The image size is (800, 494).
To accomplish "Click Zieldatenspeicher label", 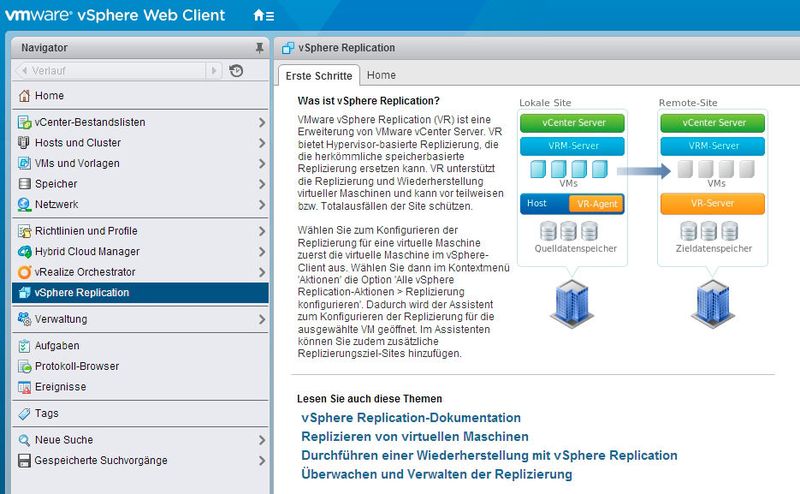I will pos(713,249).
